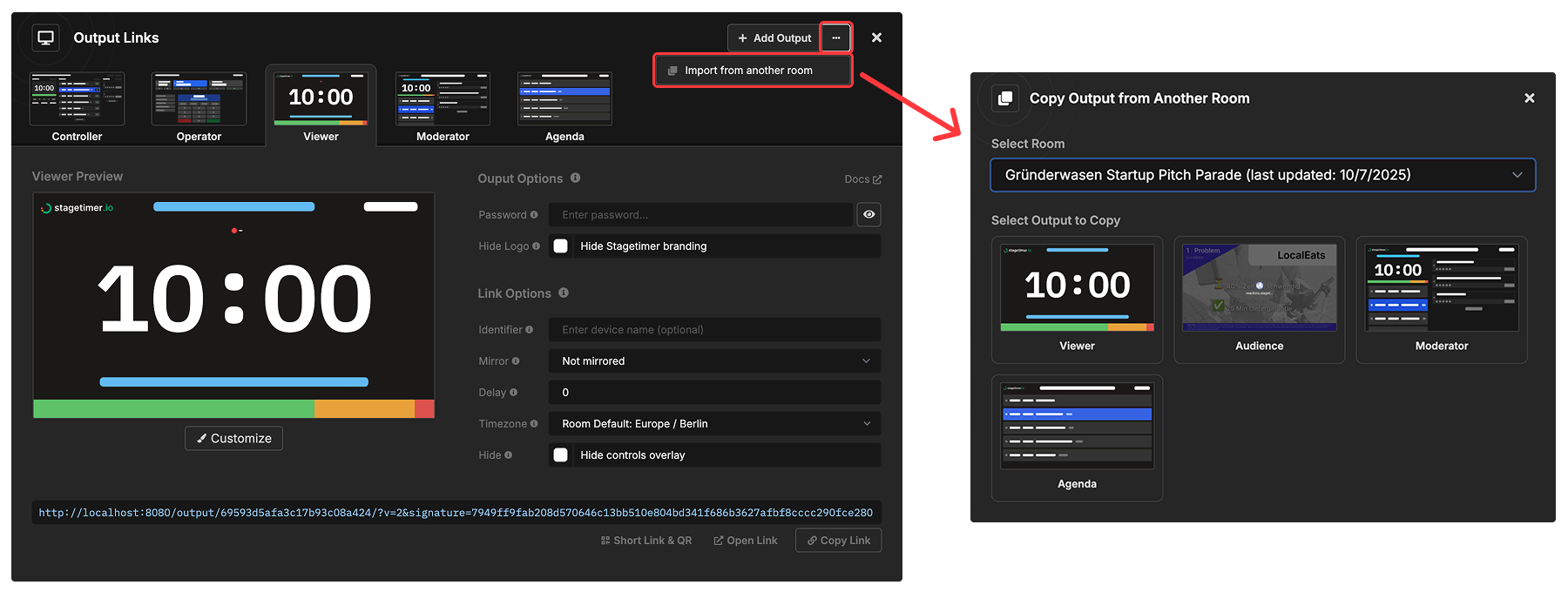
Task: Click the Copy Link button
Action: tap(838, 541)
